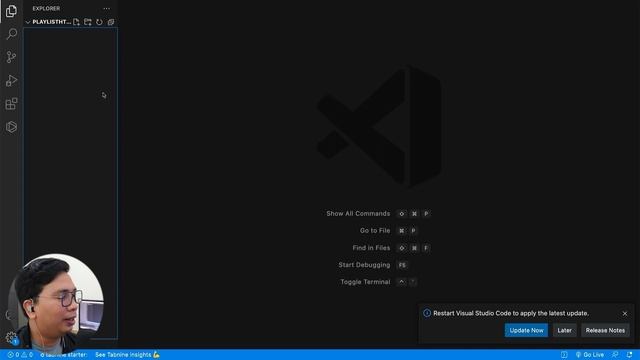
Task: Open See Tabnine Insights link
Action: point(127,355)
